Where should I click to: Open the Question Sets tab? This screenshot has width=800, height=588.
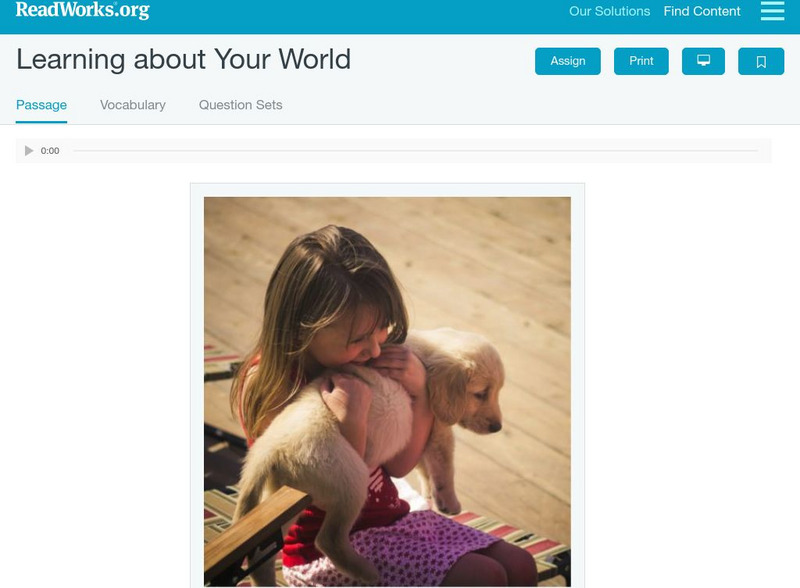click(240, 105)
